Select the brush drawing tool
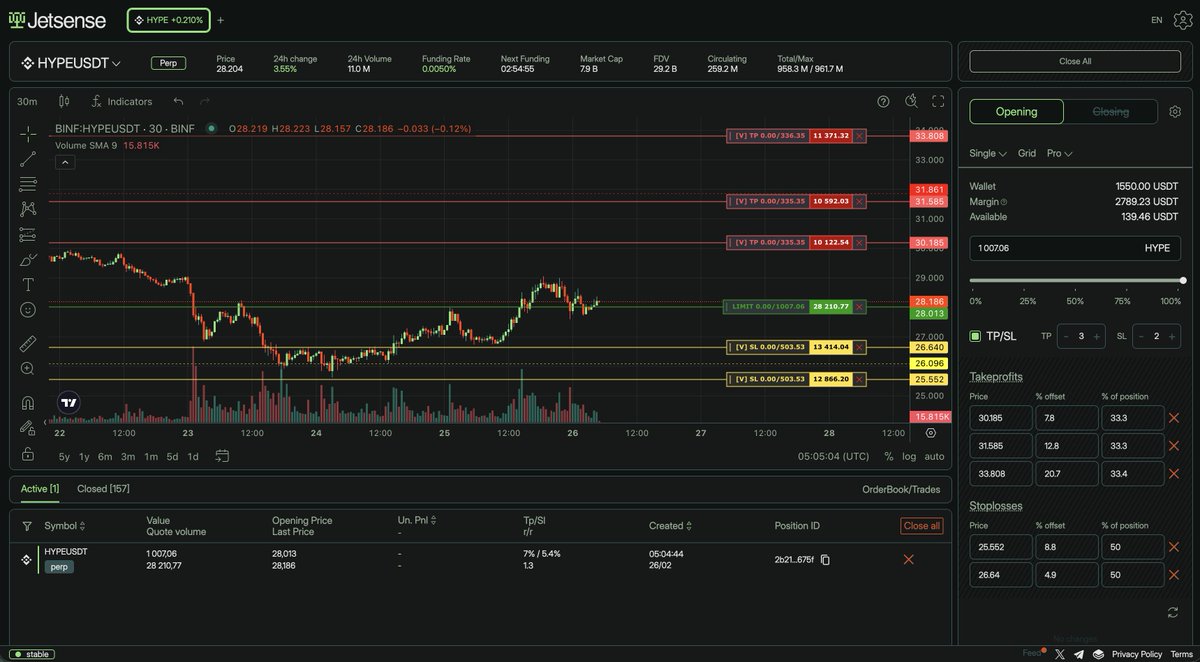1200x662 pixels. click(x=28, y=260)
